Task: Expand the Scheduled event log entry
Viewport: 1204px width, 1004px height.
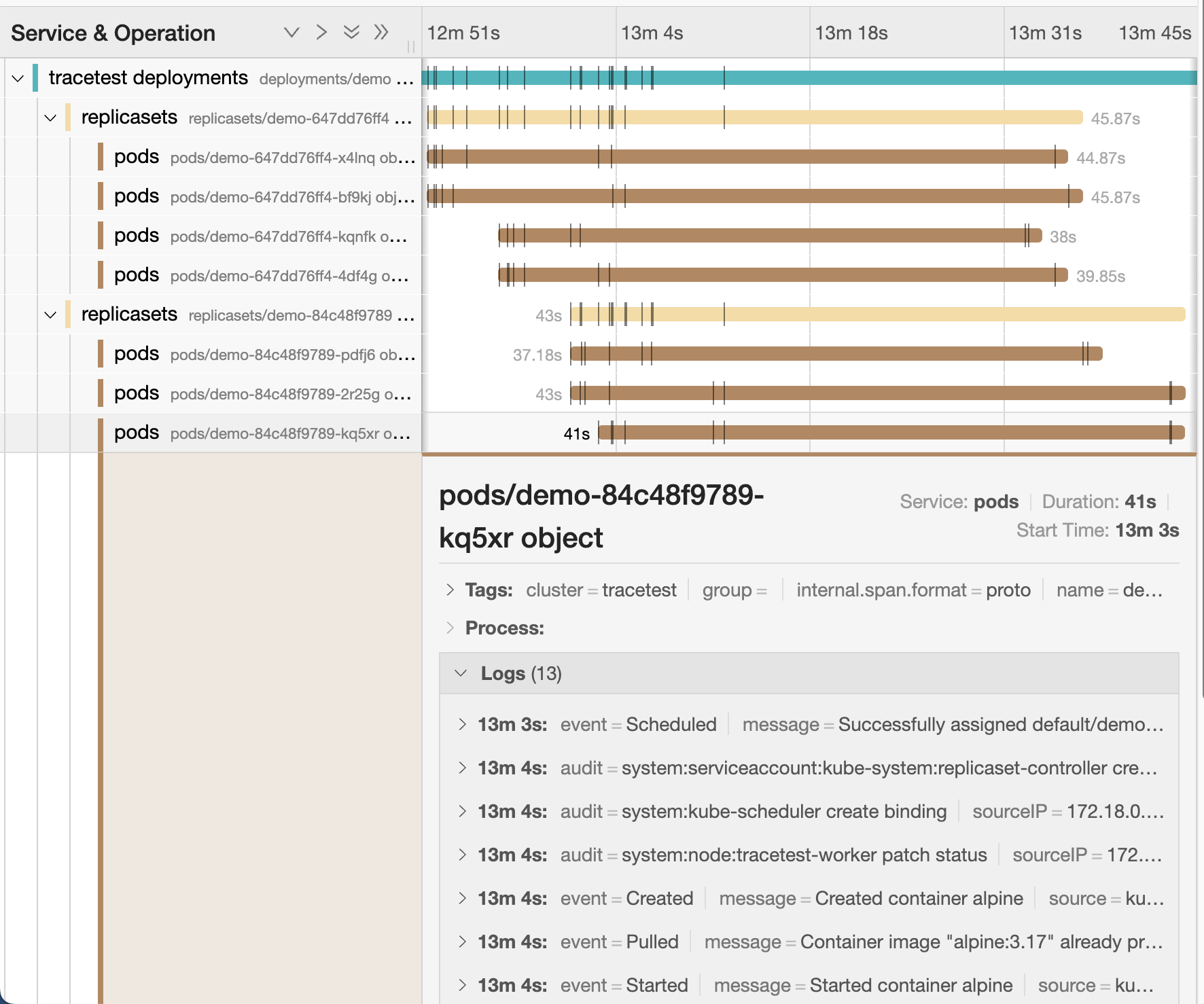Action: 462,724
